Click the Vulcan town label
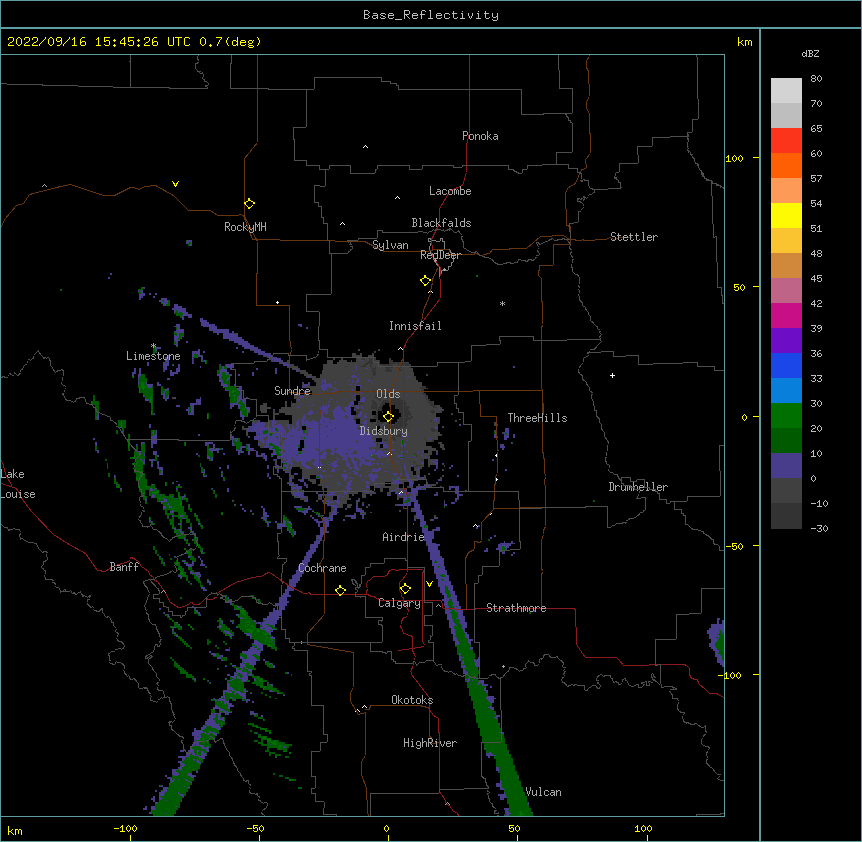Screen dimensions: 862x842 point(543,792)
